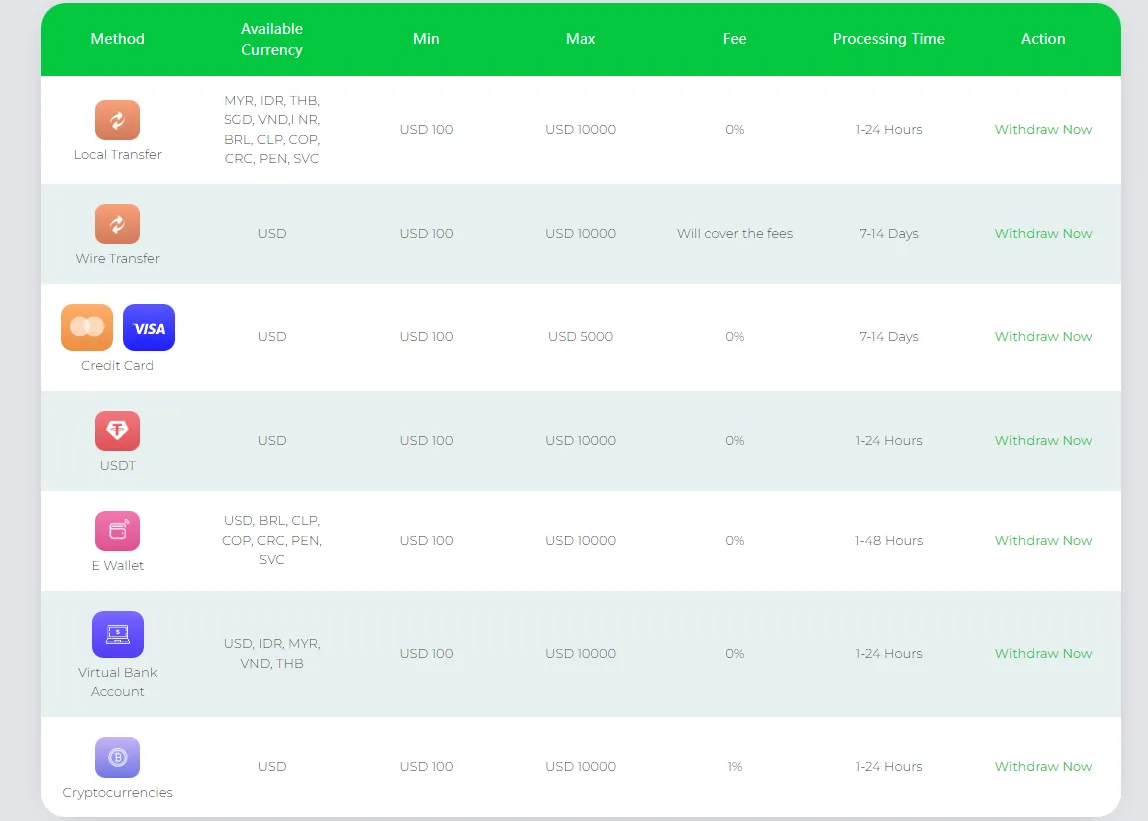Withdraw Now via Cryptocurrencies
This screenshot has width=1148, height=821.
coord(1043,767)
